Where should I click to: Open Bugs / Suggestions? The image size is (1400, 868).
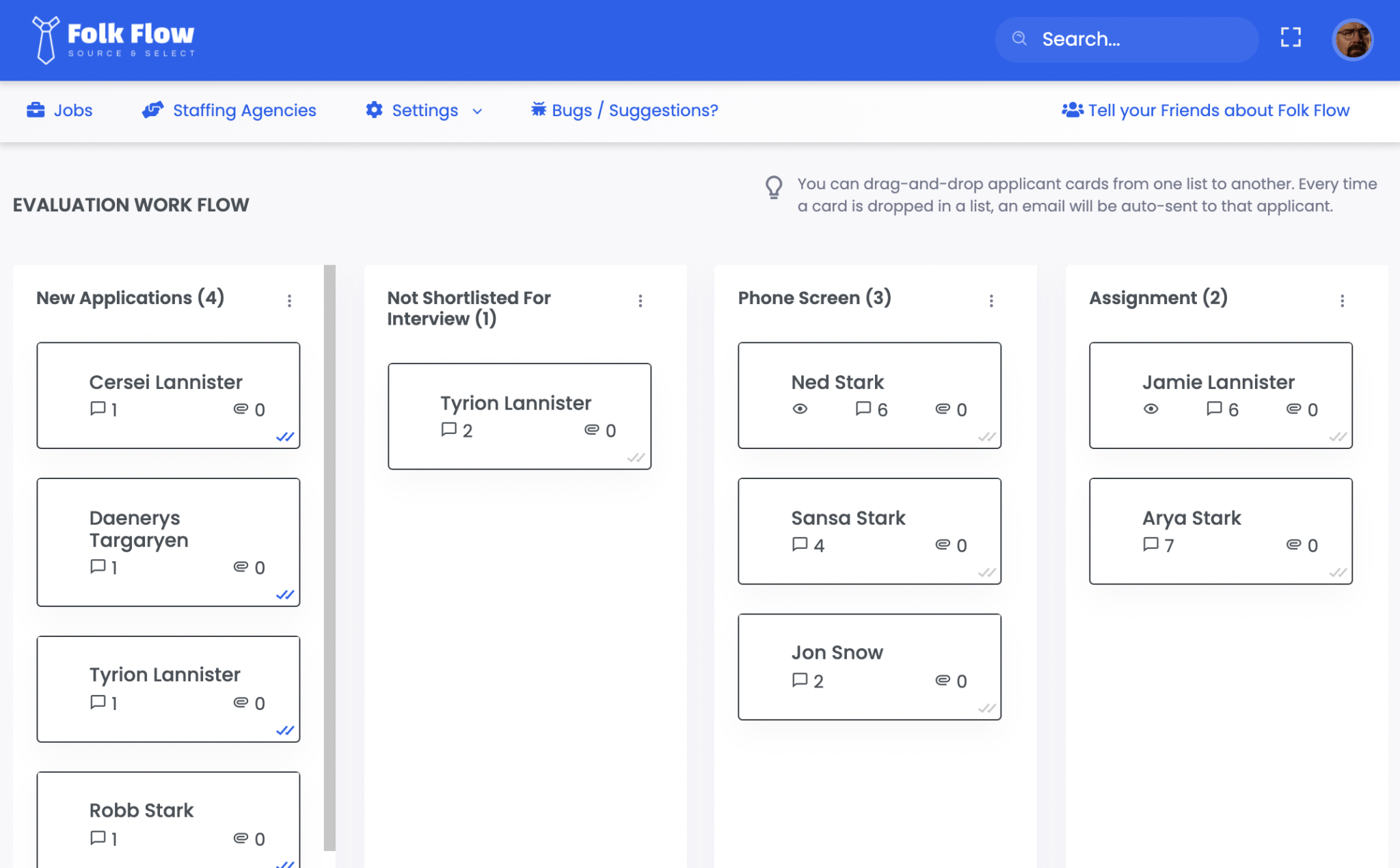pos(632,110)
